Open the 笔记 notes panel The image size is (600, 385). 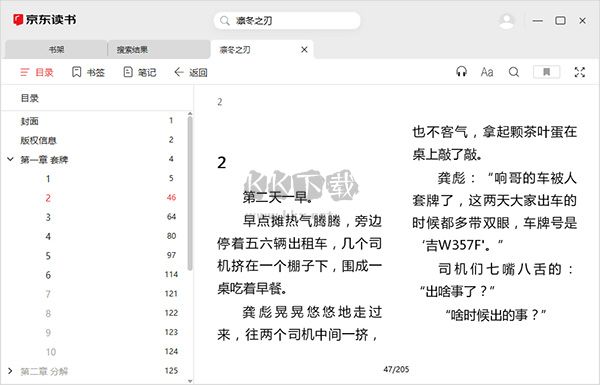[140, 72]
